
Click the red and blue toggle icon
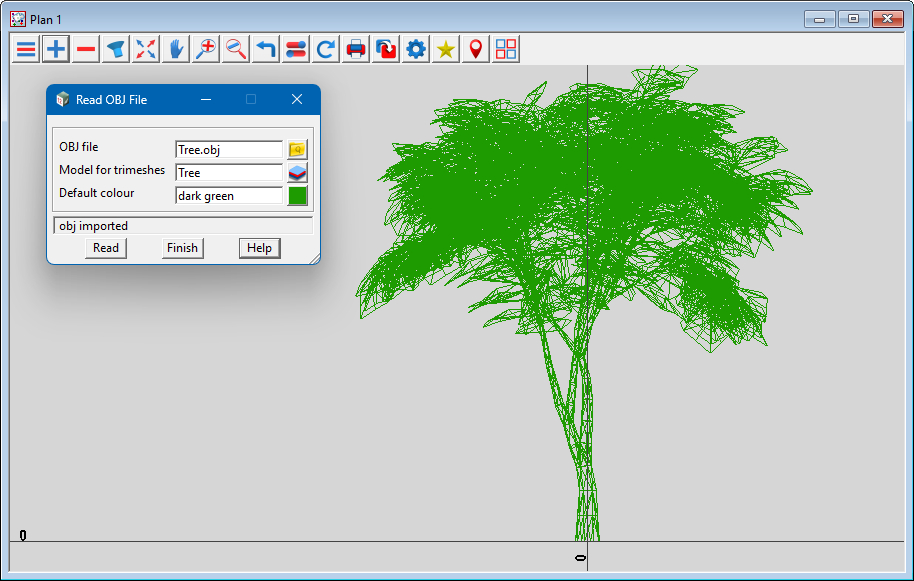296,49
